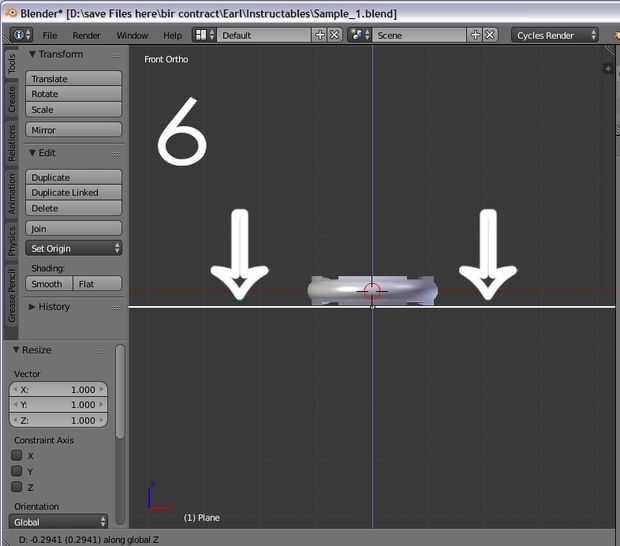Click the Duplicate Linked button

point(74,193)
